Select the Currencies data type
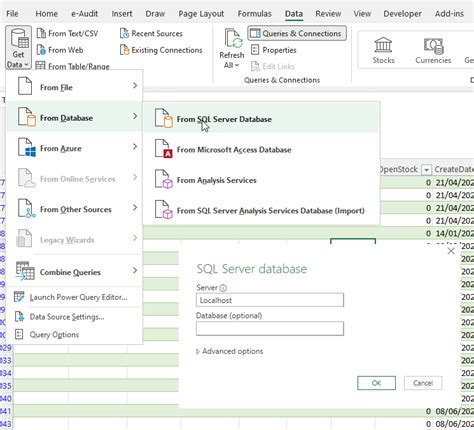The width and height of the screenshot is (474, 430). point(433,50)
